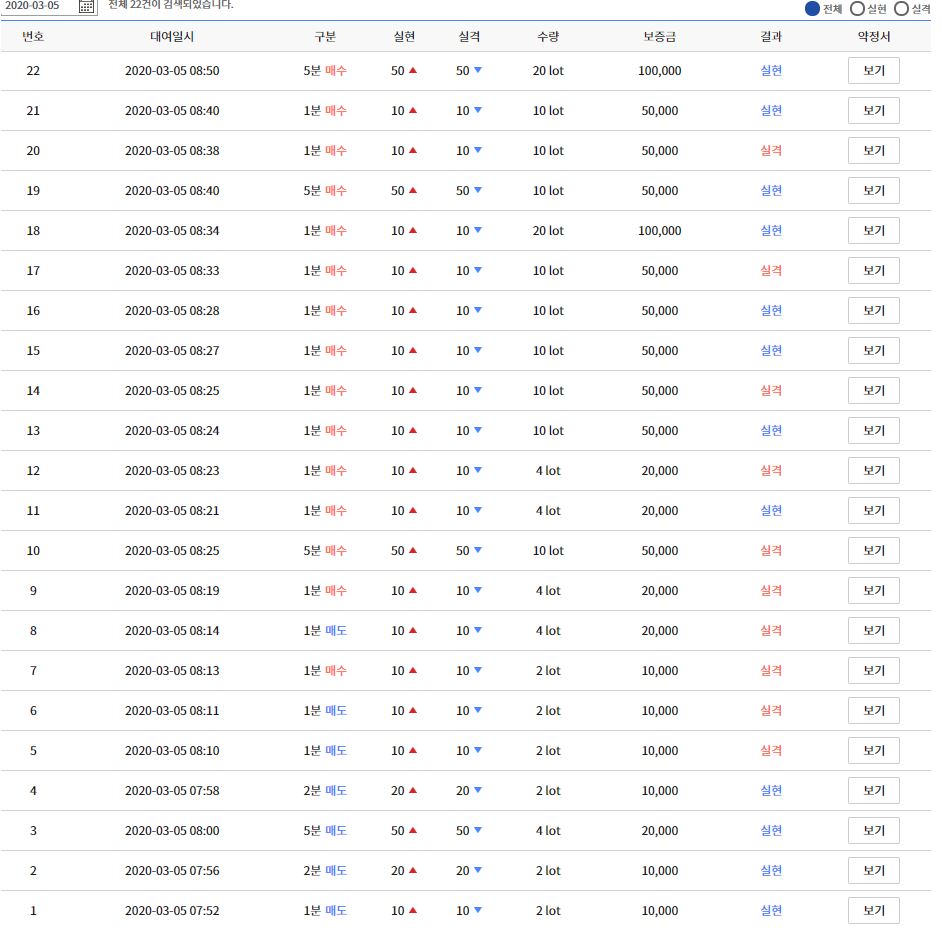
Task: Open 보기 for row 15
Action: click(874, 350)
